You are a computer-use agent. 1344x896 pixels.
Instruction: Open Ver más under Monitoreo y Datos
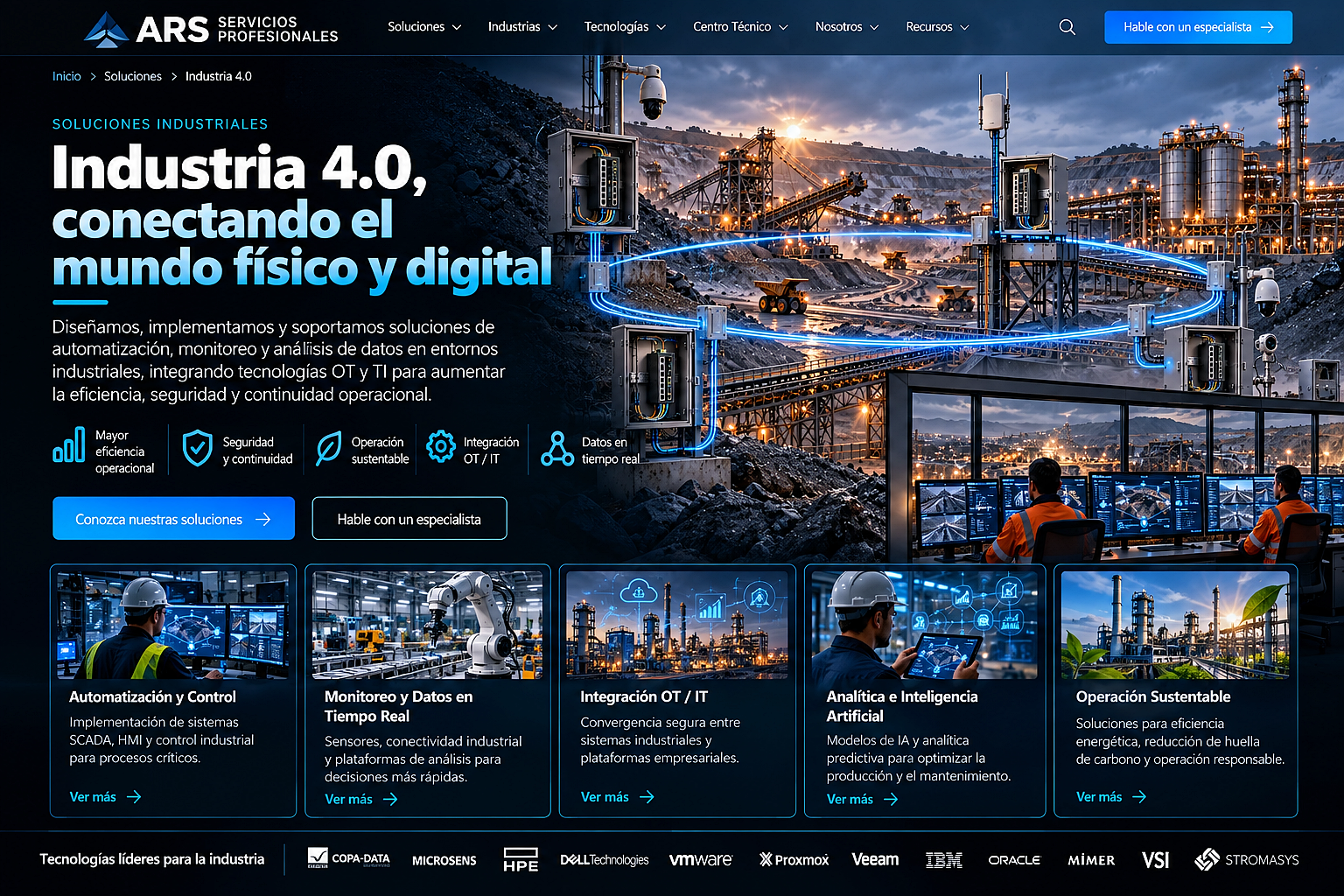[x=360, y=800]
